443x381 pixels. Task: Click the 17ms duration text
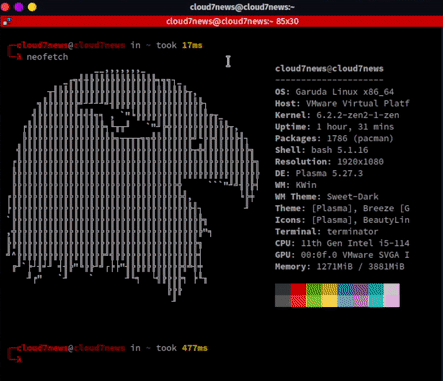[192, 45]
